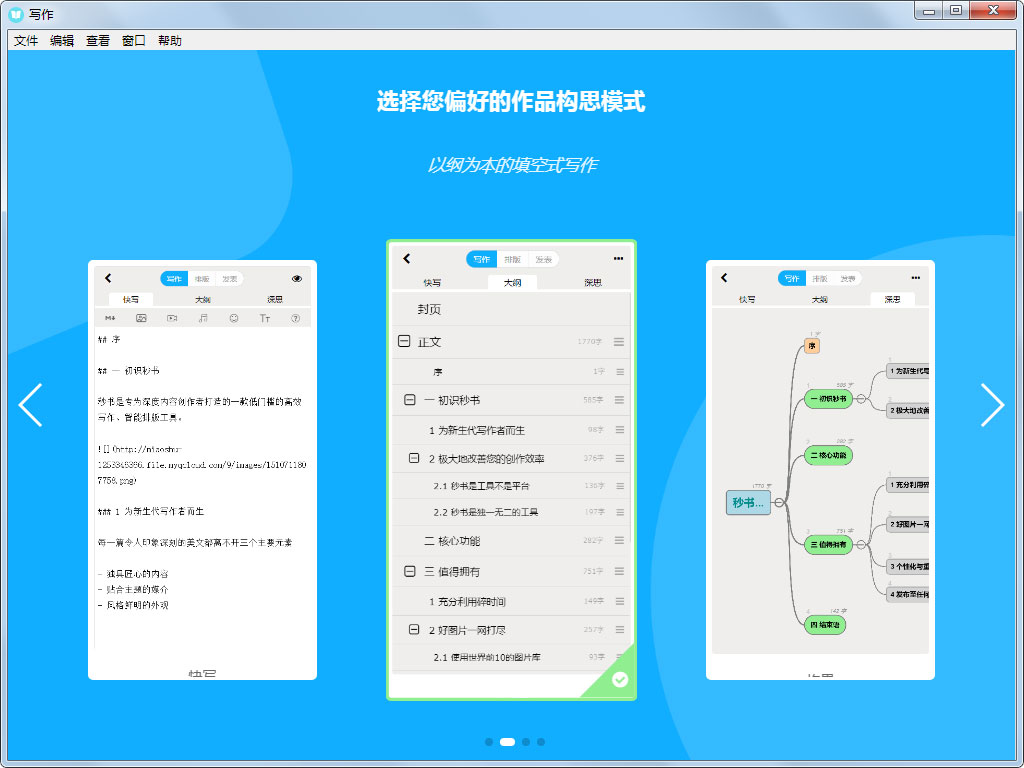Choose the mind map 深思 card
This screenshot has height=768, width=1024.
pos(820,470)
